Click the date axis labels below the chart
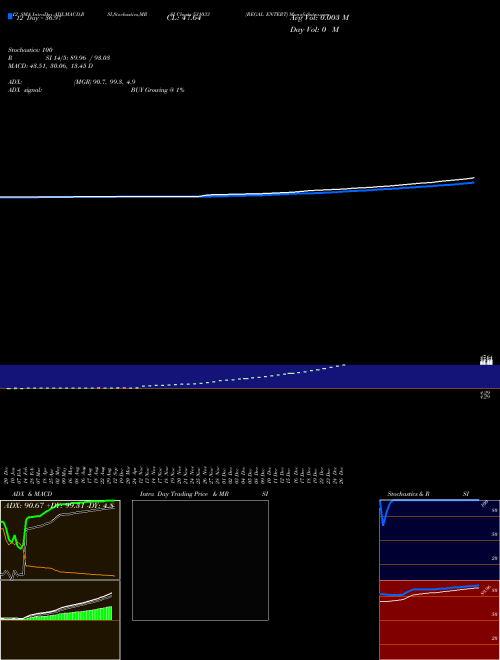The width and height of the screenshot is (500, 660). point(175,475)
